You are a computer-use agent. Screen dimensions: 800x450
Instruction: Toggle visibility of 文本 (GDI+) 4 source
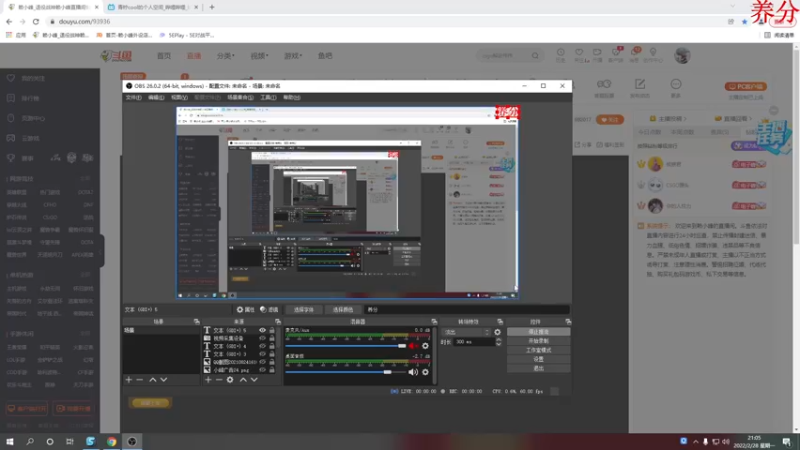click(x=262, y=346)
